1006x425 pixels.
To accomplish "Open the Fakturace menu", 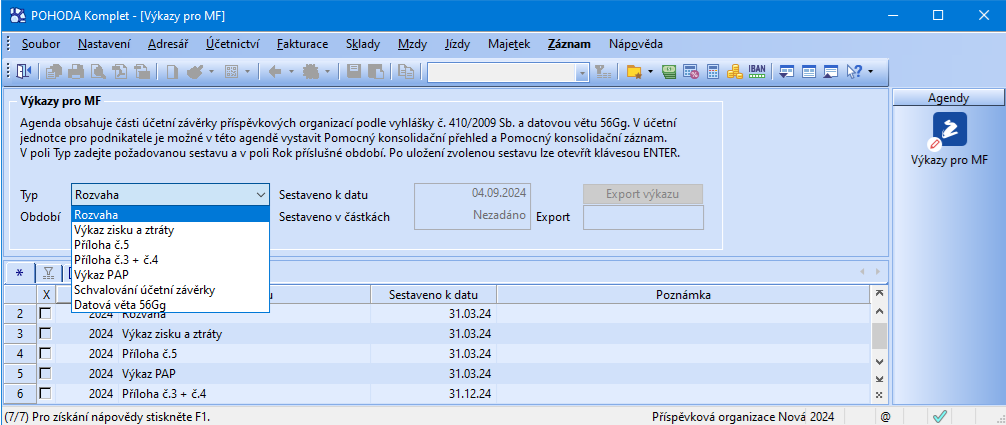I will 303,44.
